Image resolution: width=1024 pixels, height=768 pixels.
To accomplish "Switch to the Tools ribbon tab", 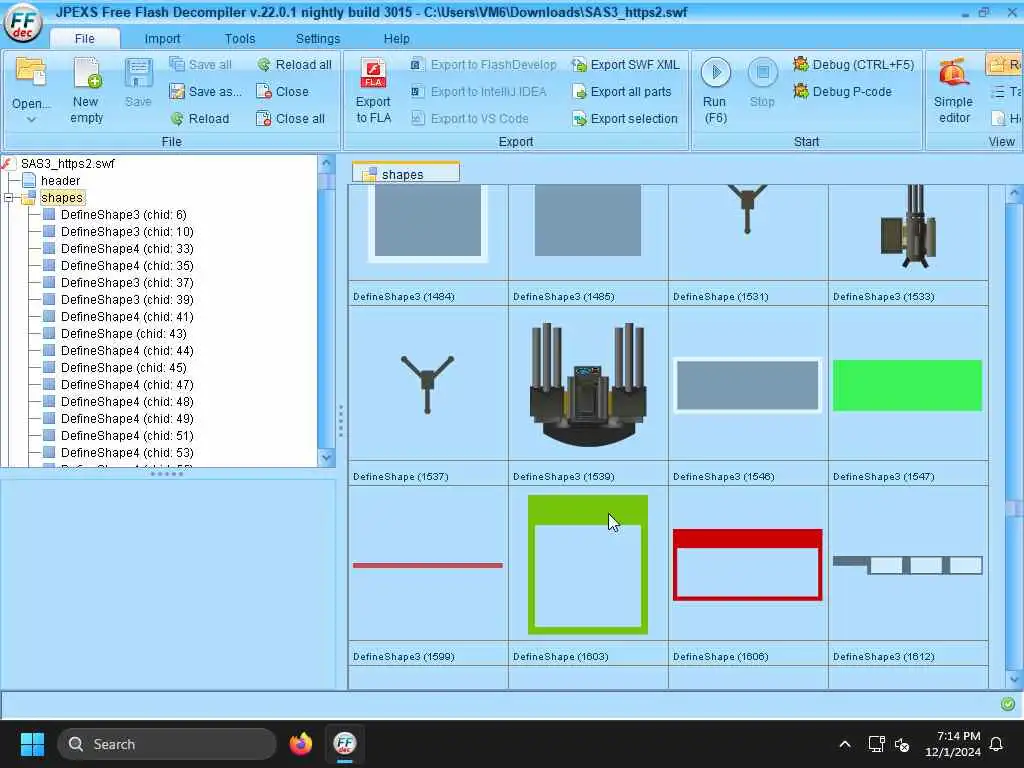I will point(240,39).
